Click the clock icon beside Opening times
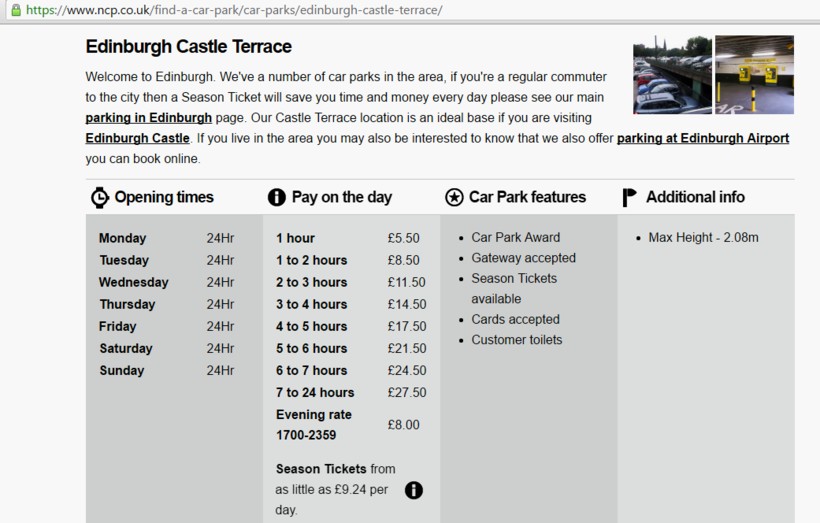820x523 pixels. pyautogui.click(x=99, y=197)
